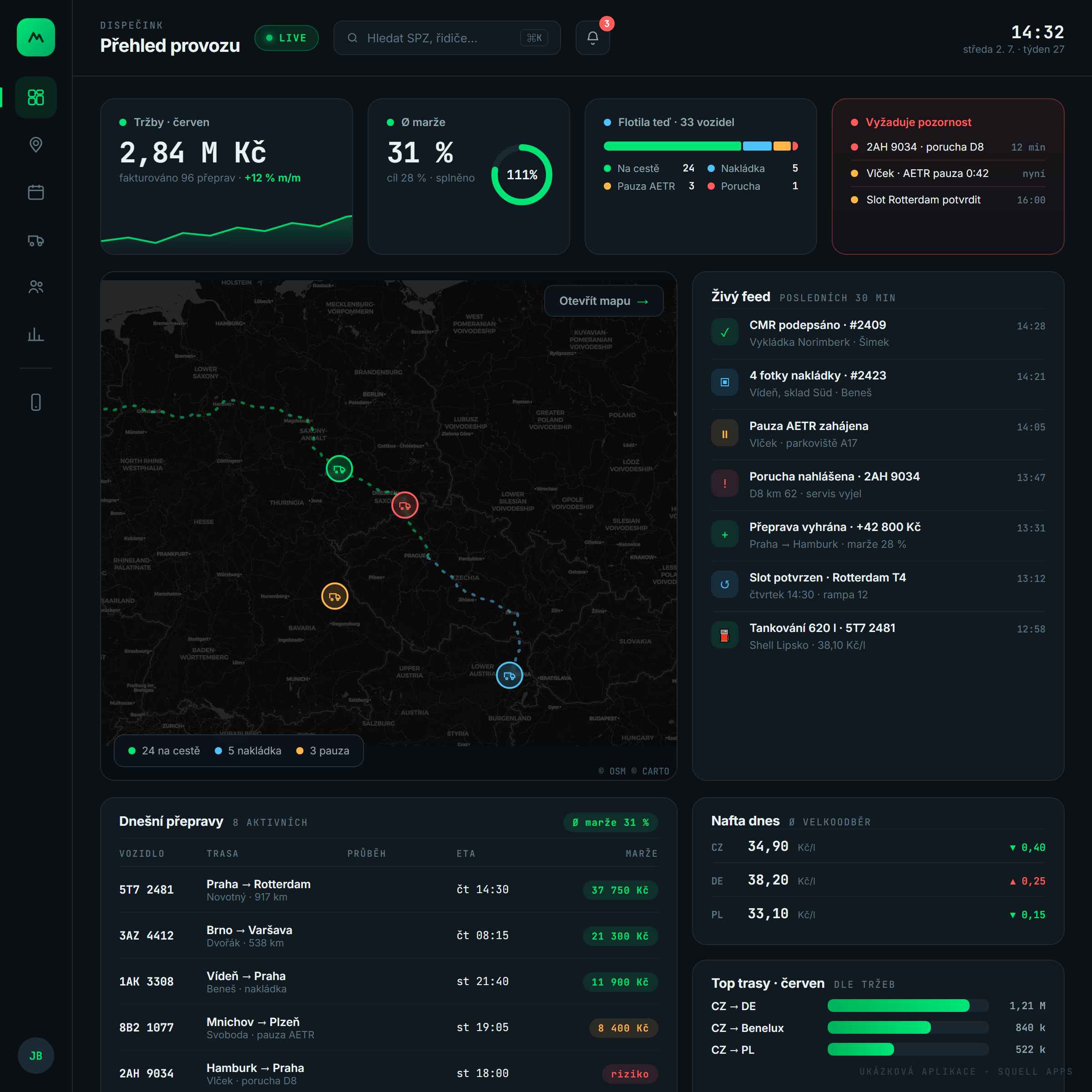Open the JB user avatar
1092x1092 pixels.
coord(35,1056)
